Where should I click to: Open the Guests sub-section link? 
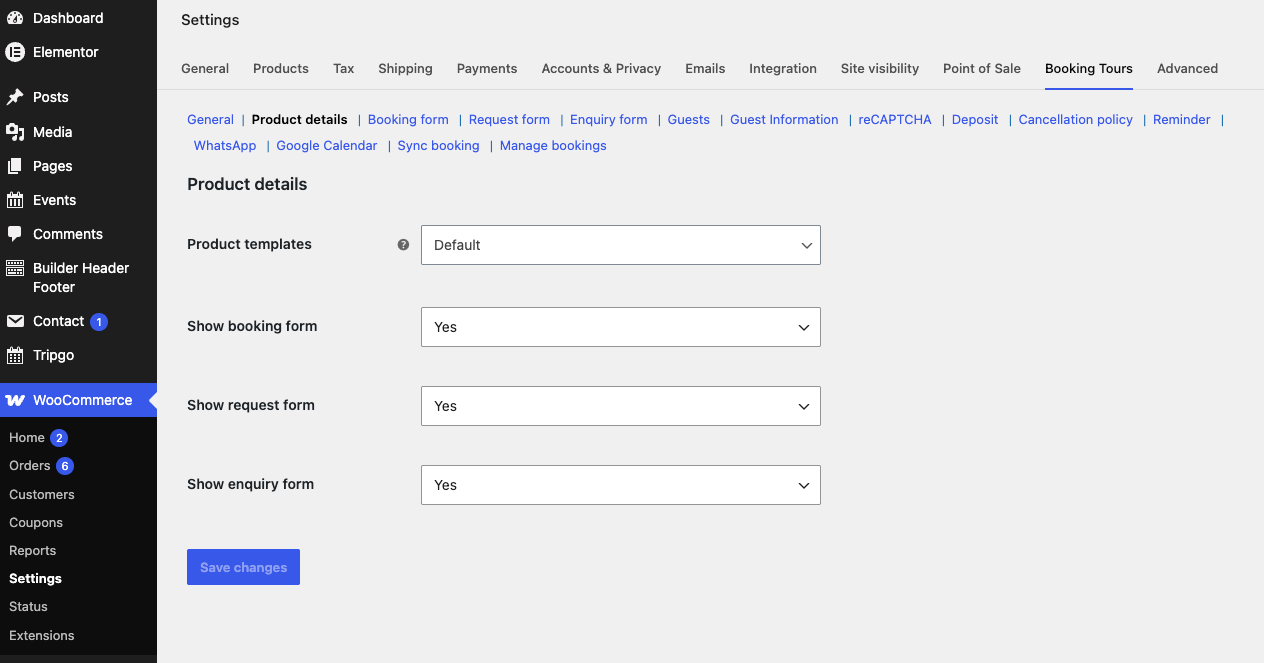pos(689,120)
